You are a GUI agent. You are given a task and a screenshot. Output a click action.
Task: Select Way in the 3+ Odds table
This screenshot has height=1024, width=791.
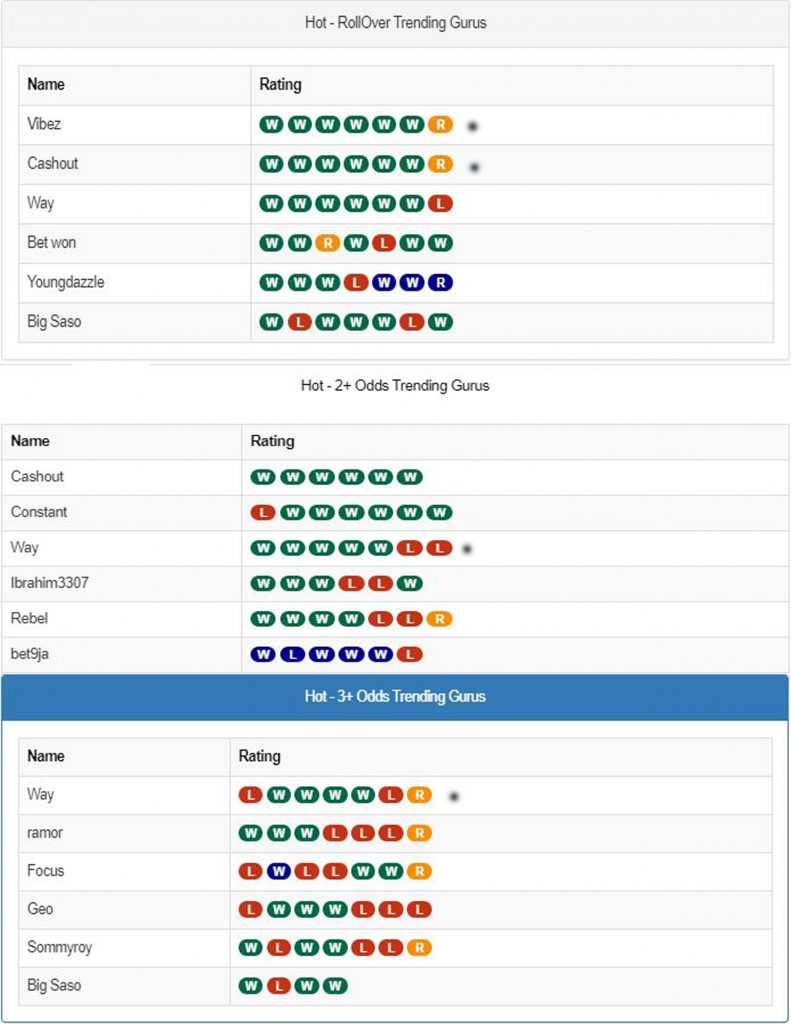point(40,795)
